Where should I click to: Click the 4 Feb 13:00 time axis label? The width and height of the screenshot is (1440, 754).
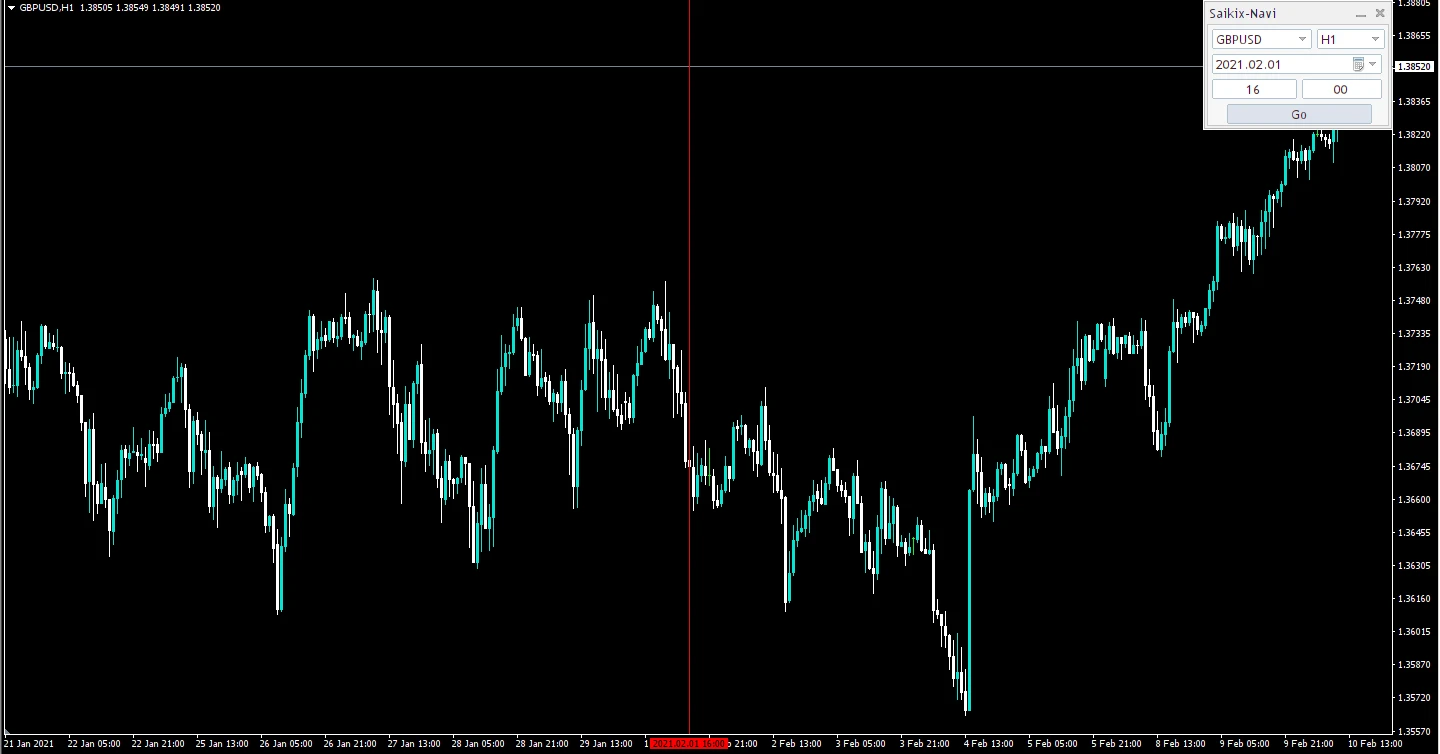coord(990,744)
